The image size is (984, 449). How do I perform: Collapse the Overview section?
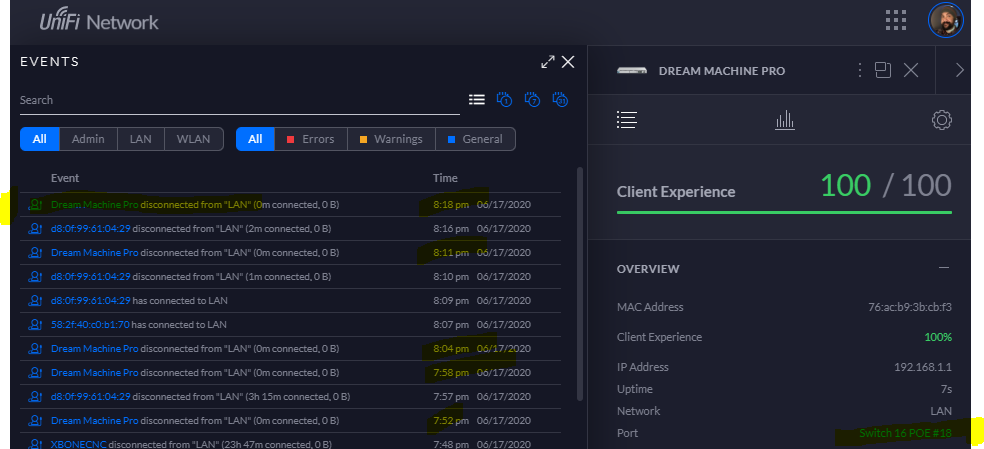click(944, 268)
